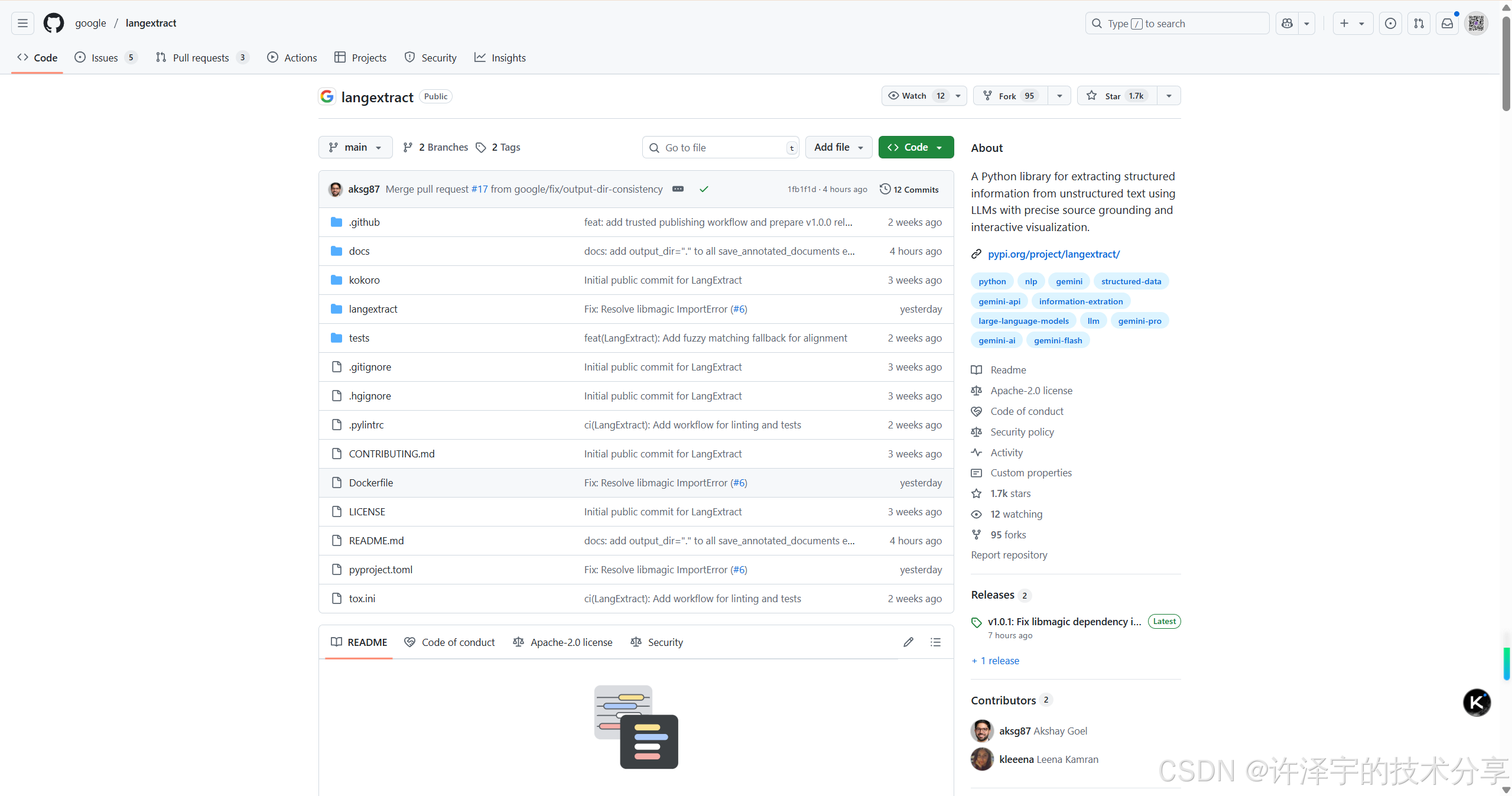Open the create-new dropdown arrow
1512x796 pixels.
coord(1361,23)
